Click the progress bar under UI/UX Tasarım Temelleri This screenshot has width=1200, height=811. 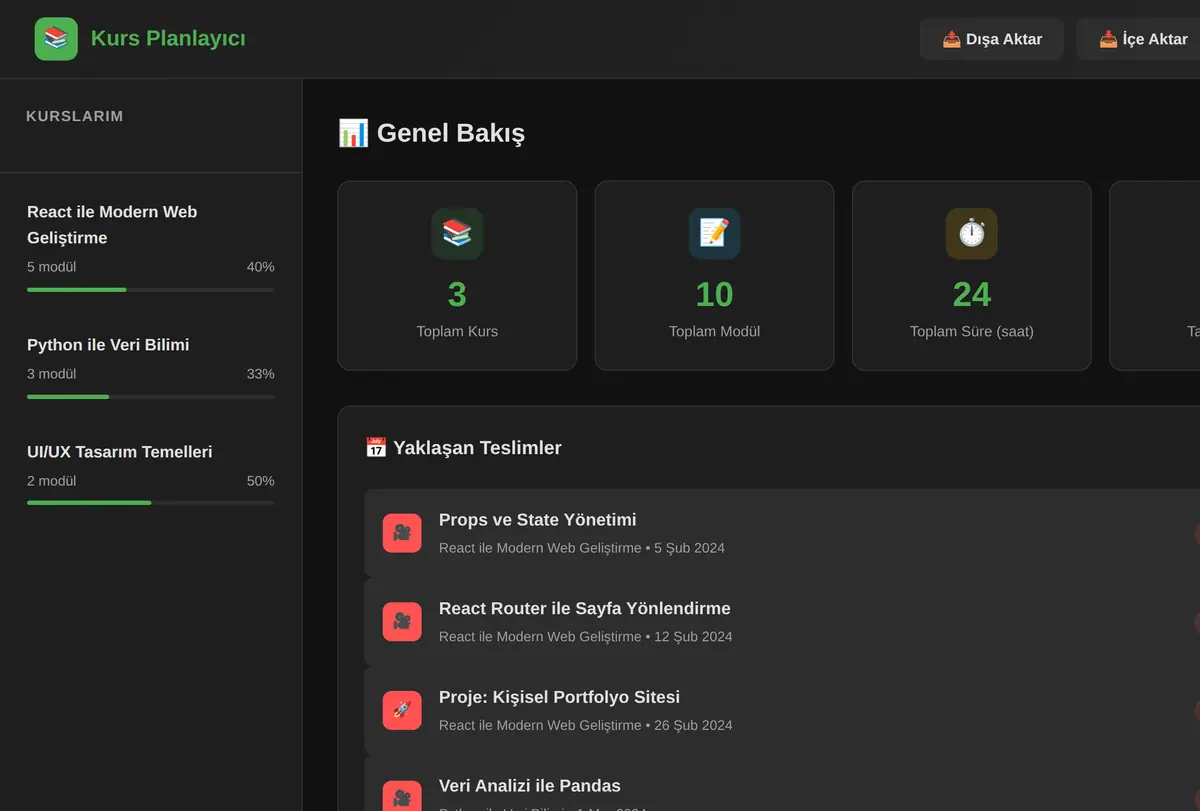(x=151, y=503)
